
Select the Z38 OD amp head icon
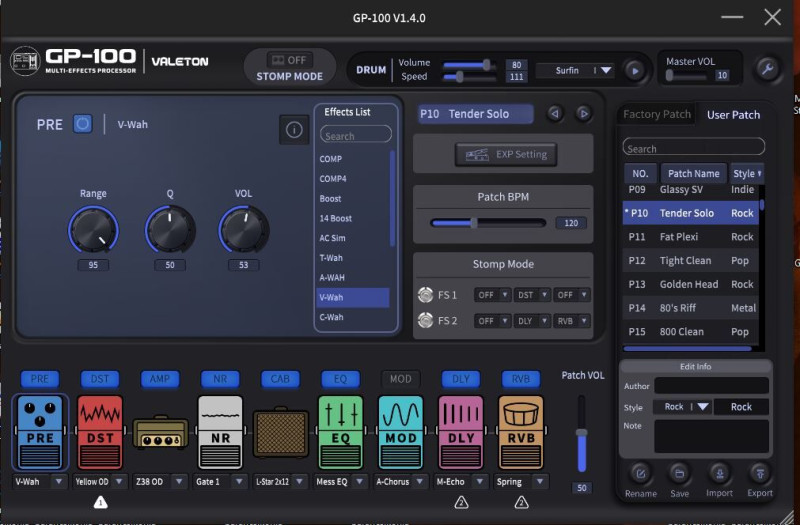(160, 432)
